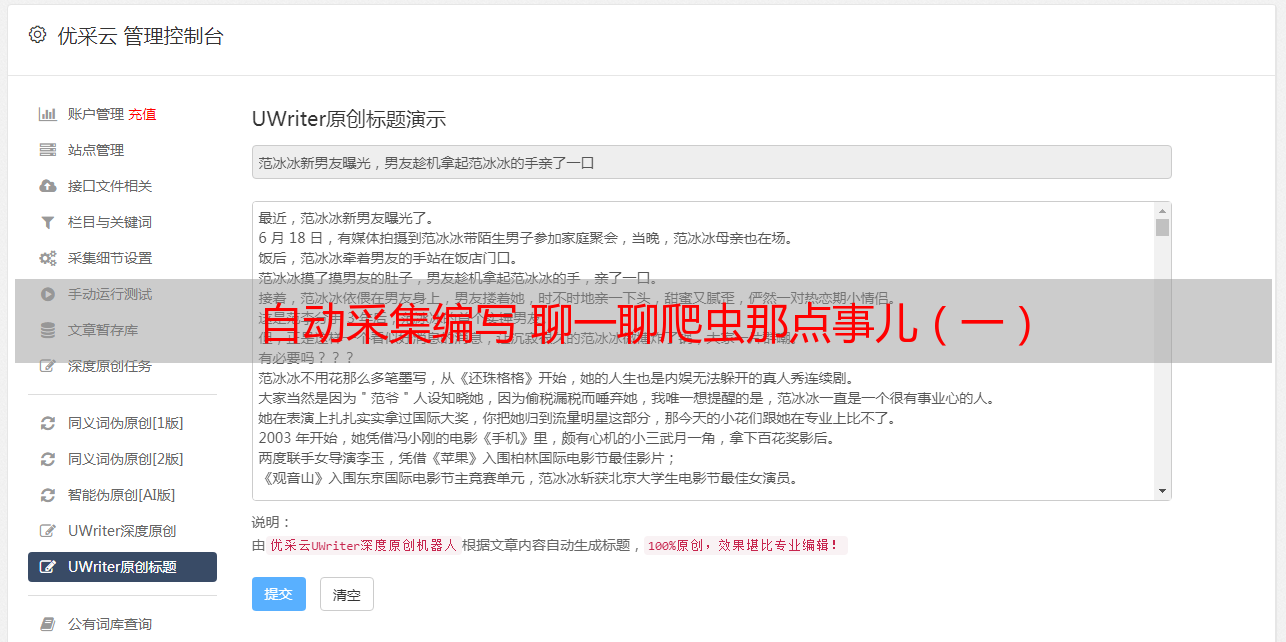1286x642 pixels.
Task: Select 智能伪原创[AI版] in sidebar
Action: click(122, 495)
